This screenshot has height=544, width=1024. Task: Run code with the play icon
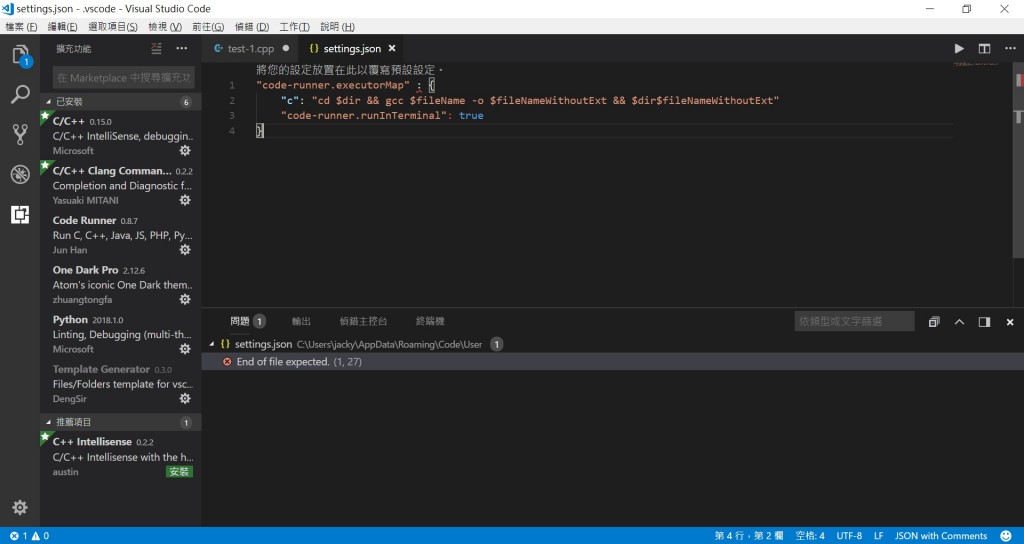(x=959, y=48)
